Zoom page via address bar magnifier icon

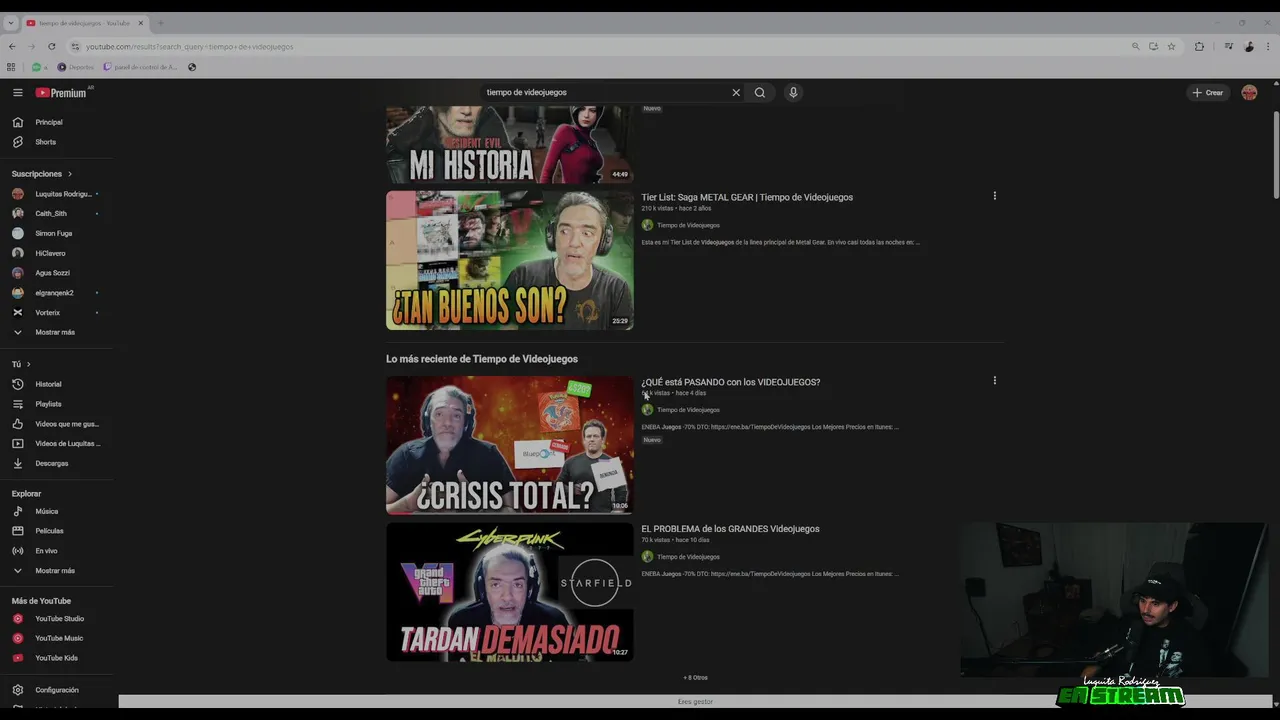point(1135,46)
